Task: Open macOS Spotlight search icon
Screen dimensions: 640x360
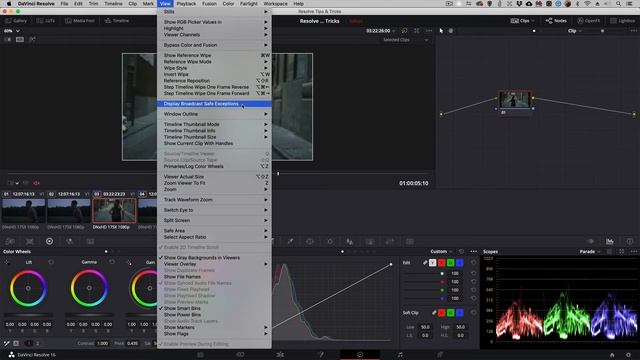Action: (618, 4)
